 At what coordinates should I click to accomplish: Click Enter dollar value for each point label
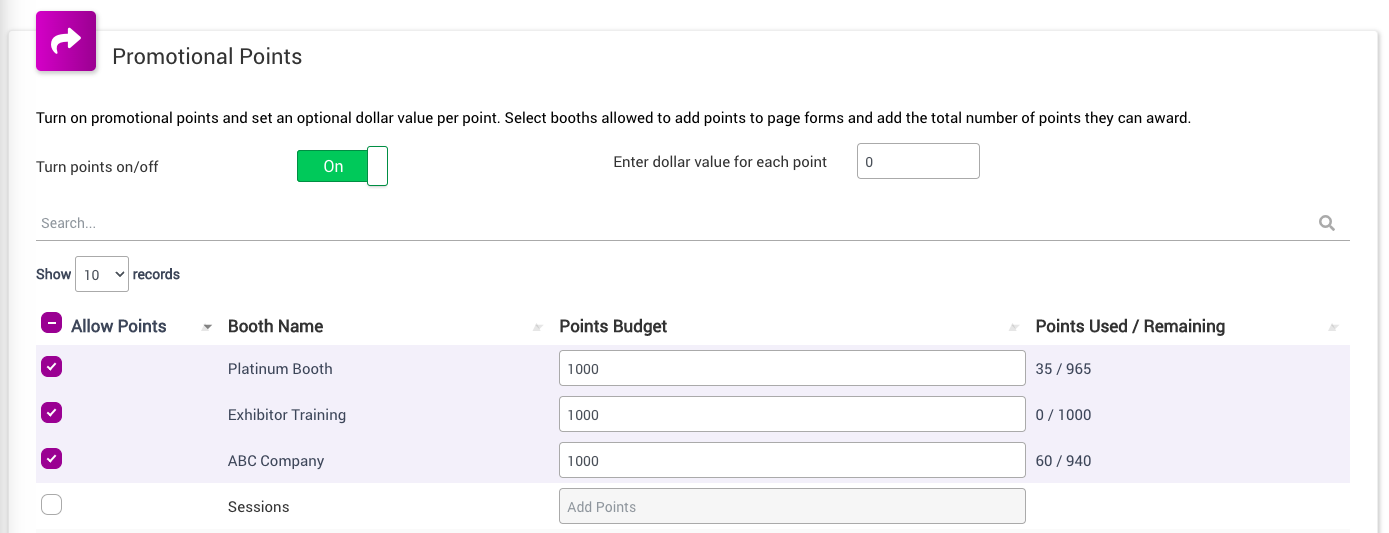[720, 162]
